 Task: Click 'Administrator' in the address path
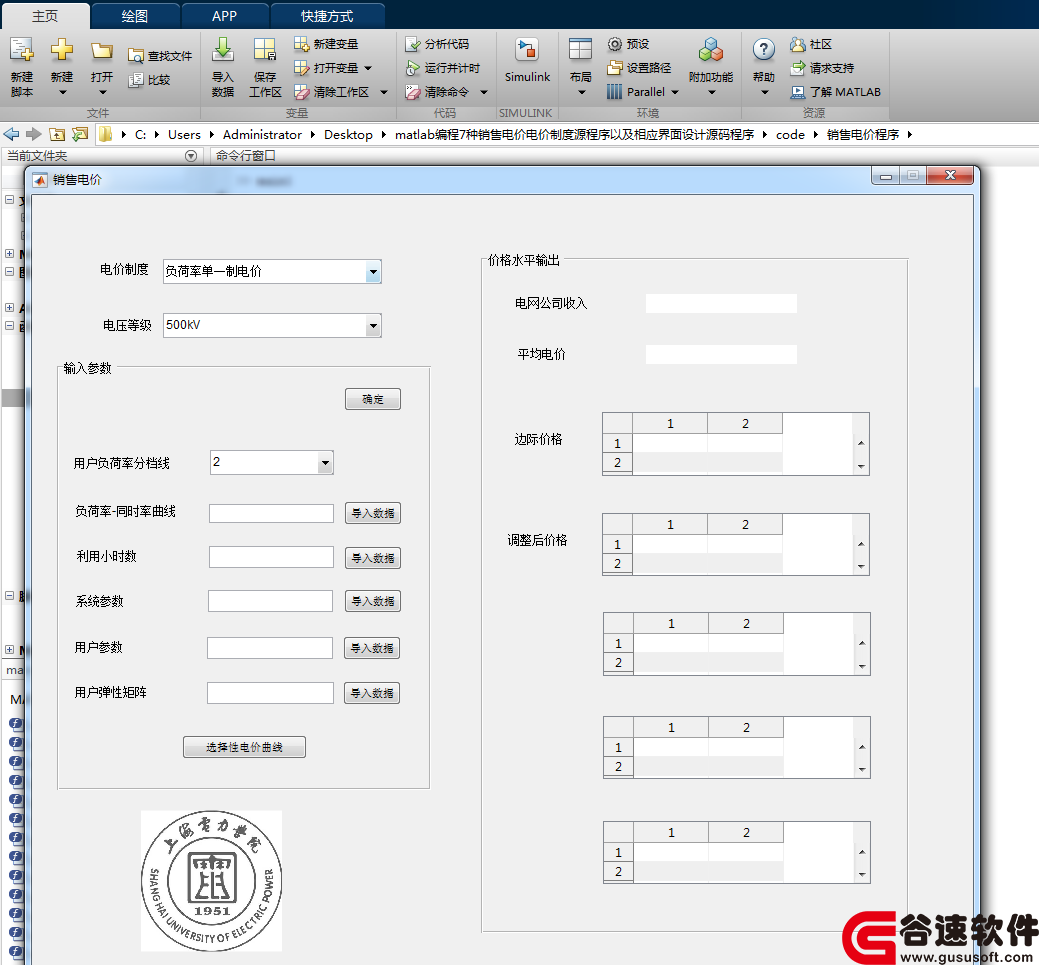pyautogui.click(x=262, y=135)
